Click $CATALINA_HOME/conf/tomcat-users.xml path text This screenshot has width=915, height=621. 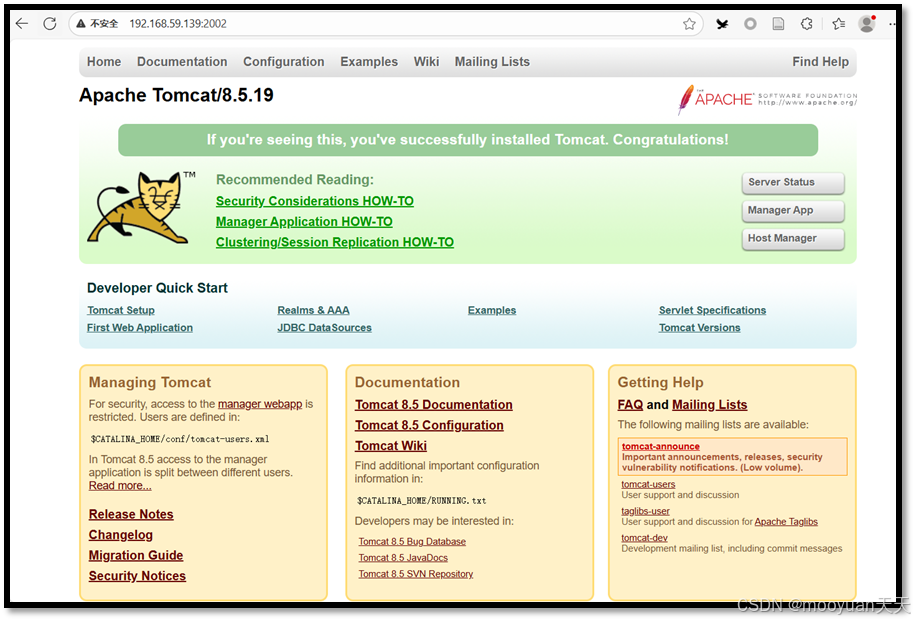180,439
